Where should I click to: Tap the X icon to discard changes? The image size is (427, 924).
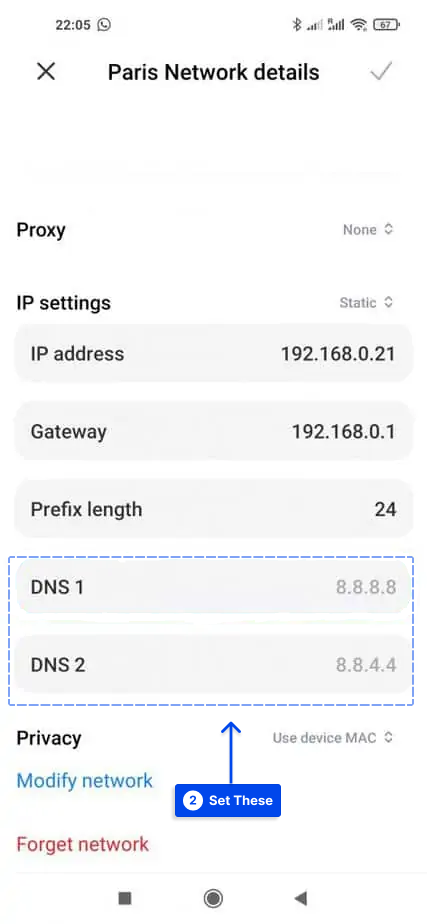pos(46,72)
